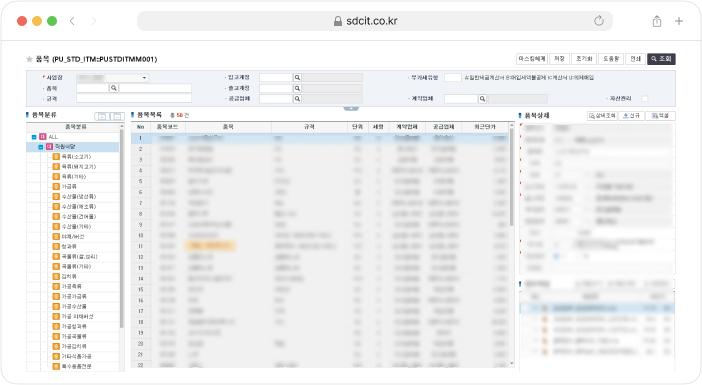The height and width of the screenshot is (385, 702).
Task: Click the magnifier lookup beside 출고계정 field
Action: pyautogui.click(x=297, y=89)
